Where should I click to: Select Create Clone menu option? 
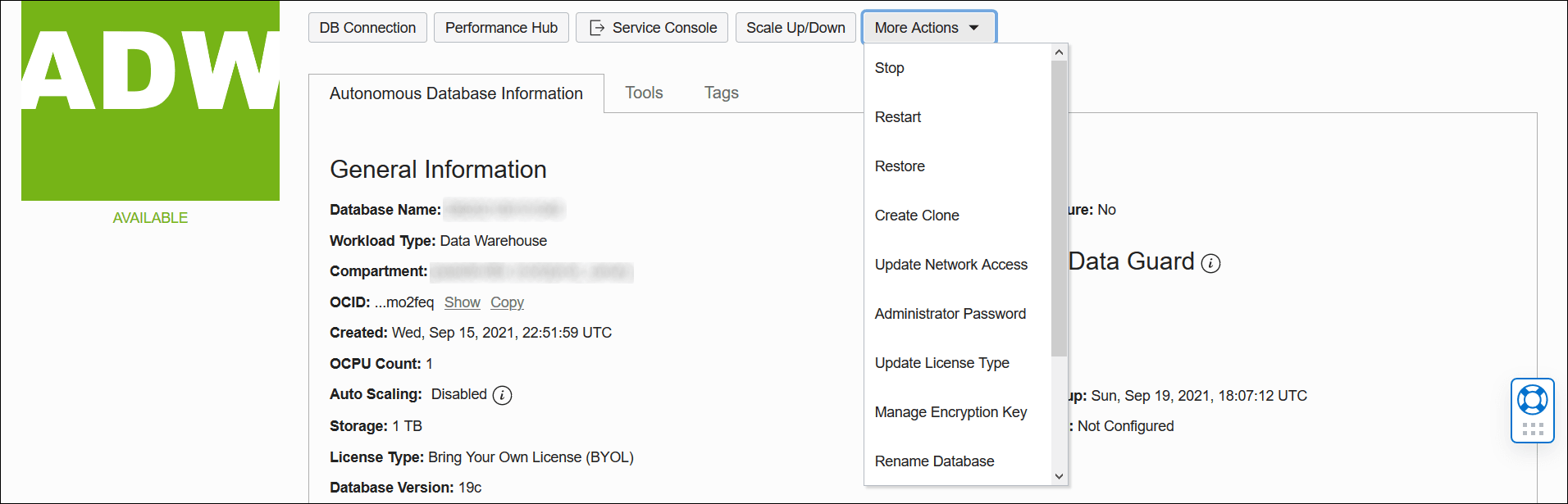pyautogui.click(x=917, y=216)
